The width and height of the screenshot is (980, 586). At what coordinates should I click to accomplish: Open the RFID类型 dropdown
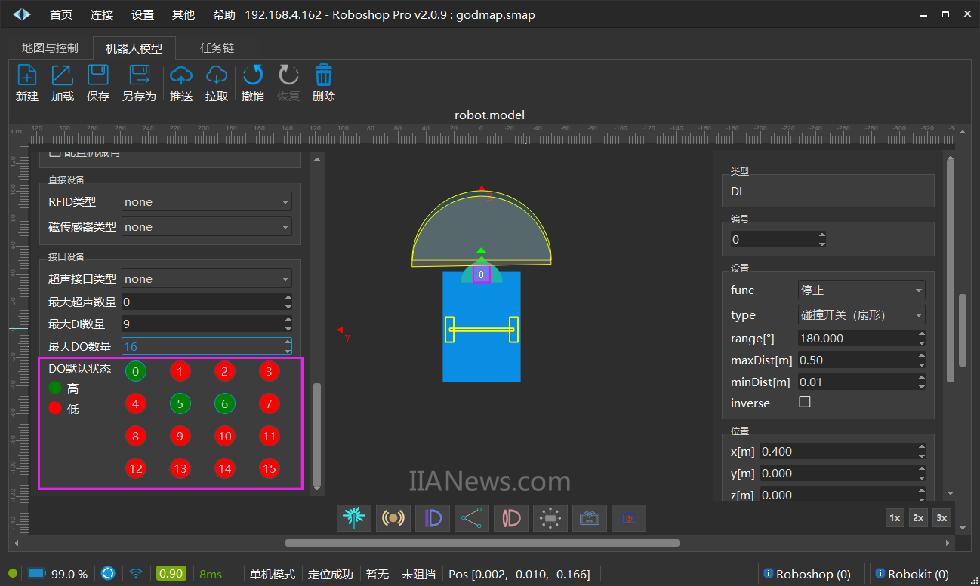(206, 202)
